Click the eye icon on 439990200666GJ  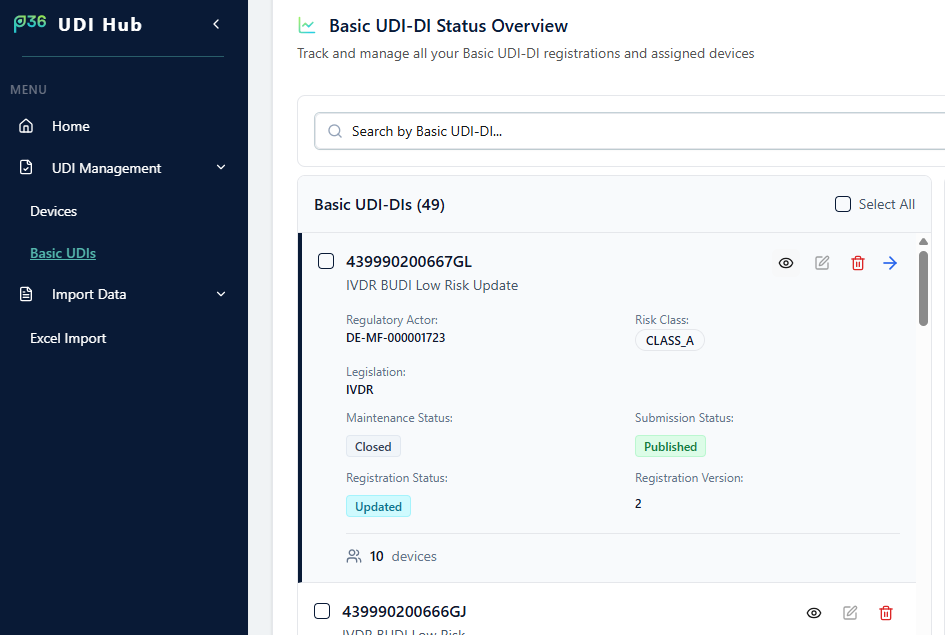(x=814, y=611)
